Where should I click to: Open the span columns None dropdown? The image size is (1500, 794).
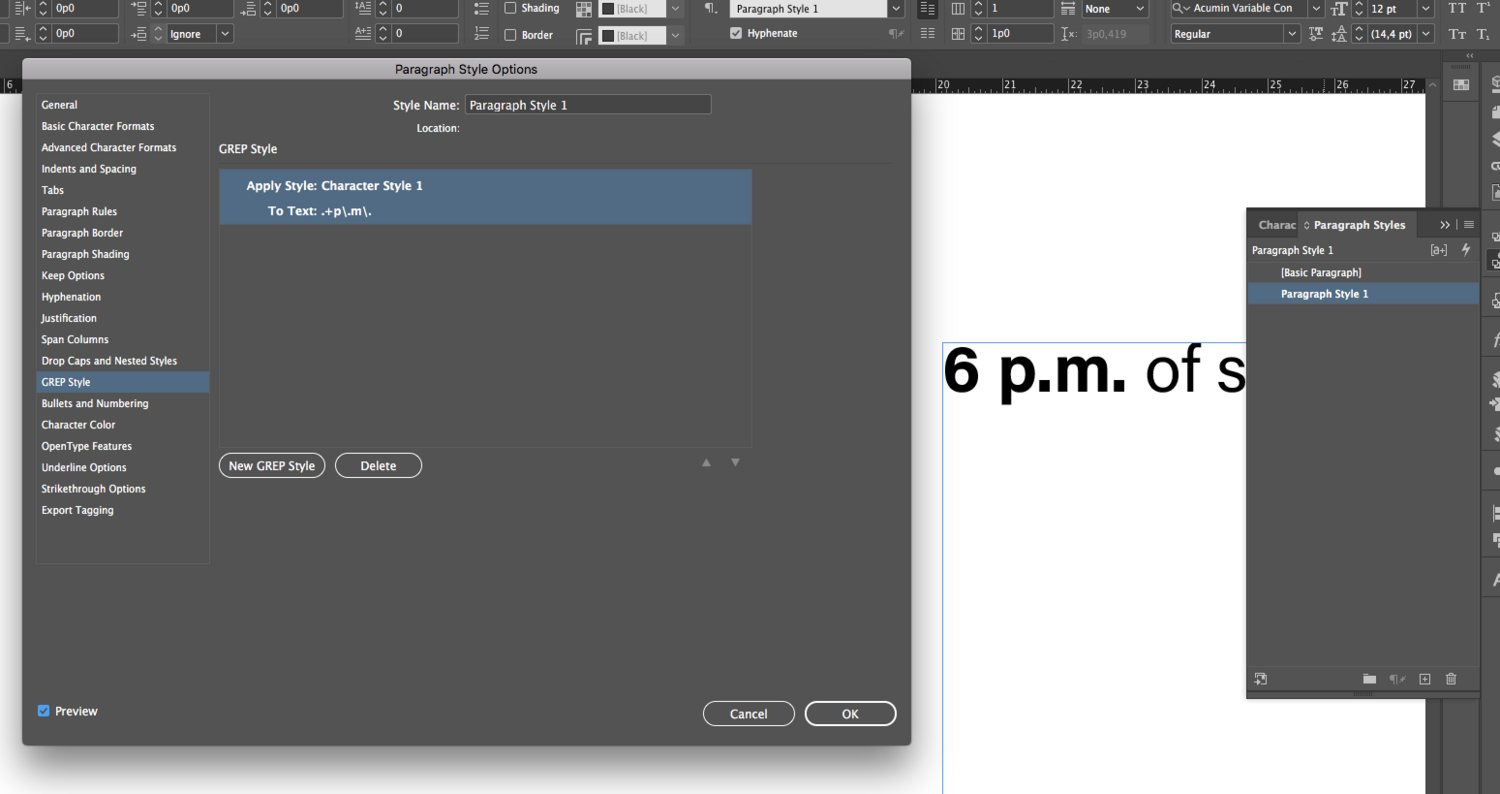point(1140,8)
